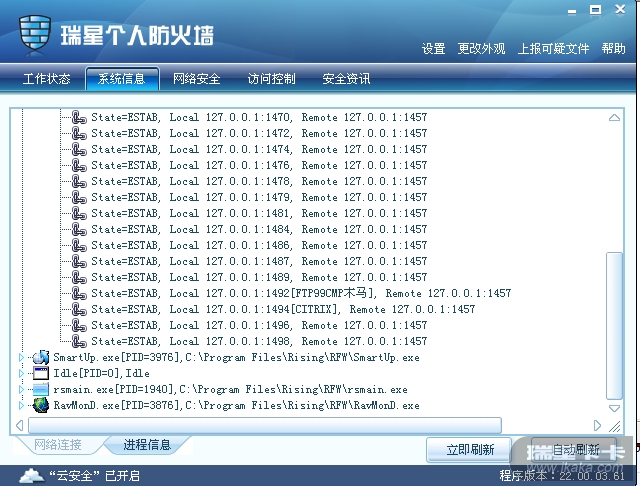Open the 工作状态 tab
640x486 pixels.
pyautogui.click(x=47, y=78)
